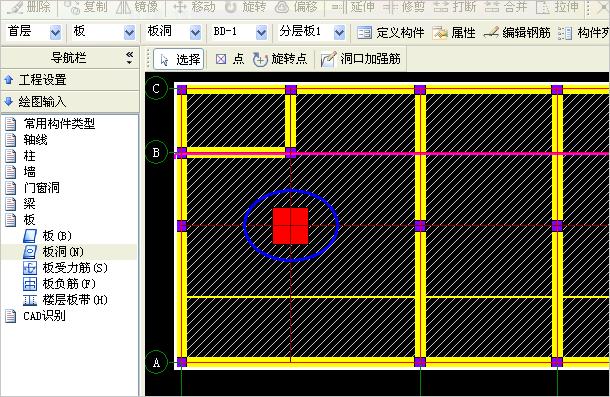Select 楼层板带(H) in the tree
The width and height of the screenshot is (610, 397).
[65, 300]
